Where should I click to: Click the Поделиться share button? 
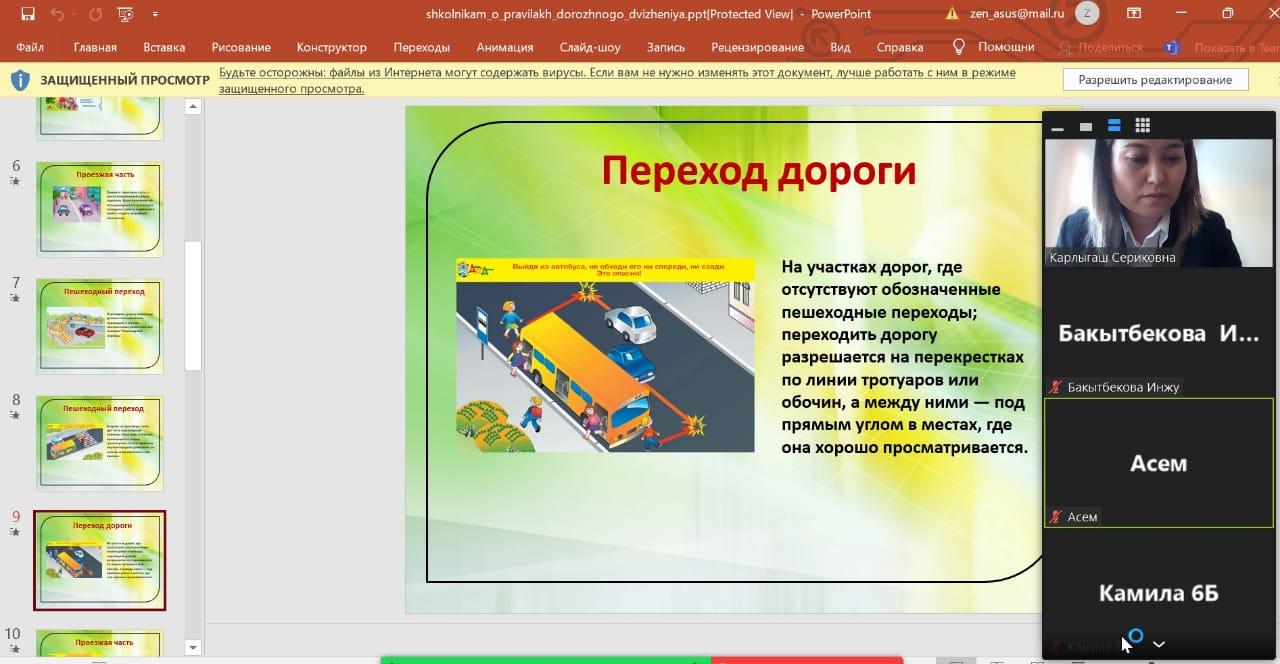[1100, 47]
